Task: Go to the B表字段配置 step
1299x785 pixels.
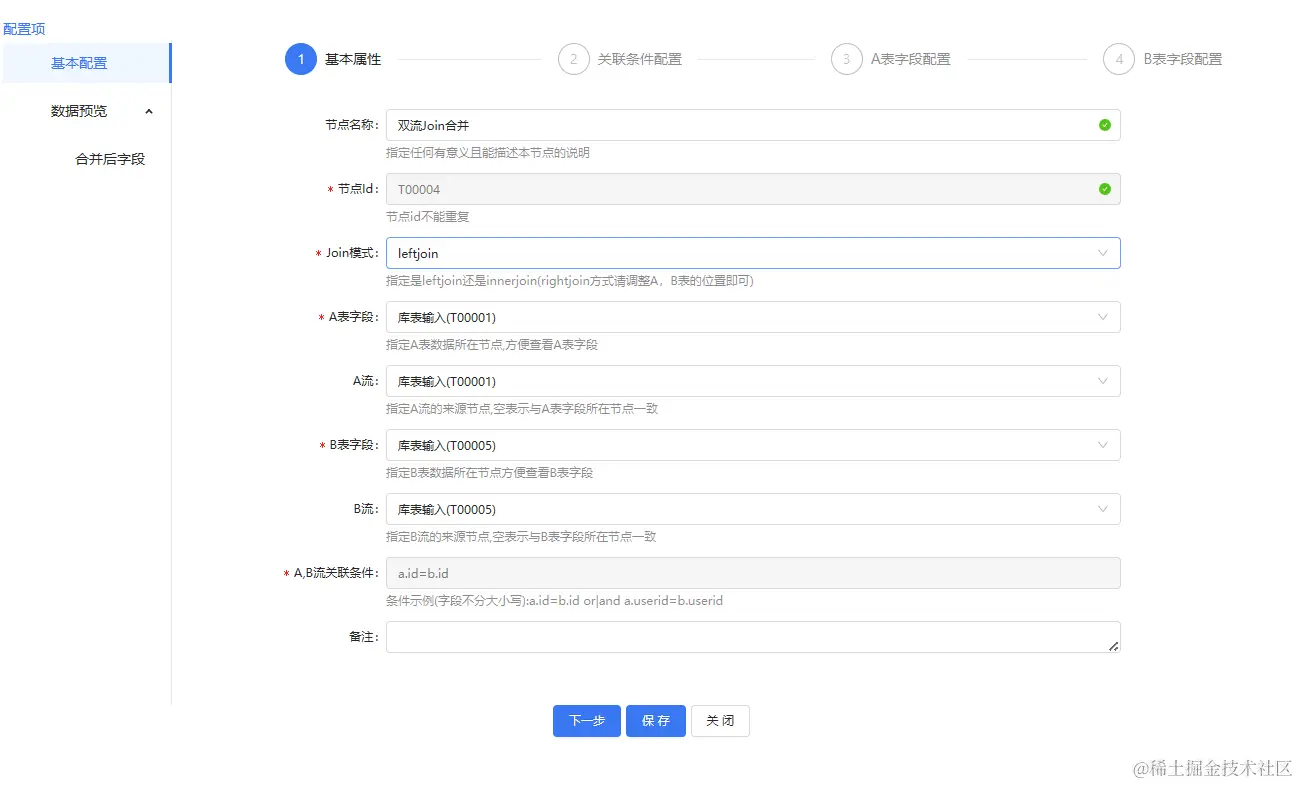Action: click(x=1183, y=59)
